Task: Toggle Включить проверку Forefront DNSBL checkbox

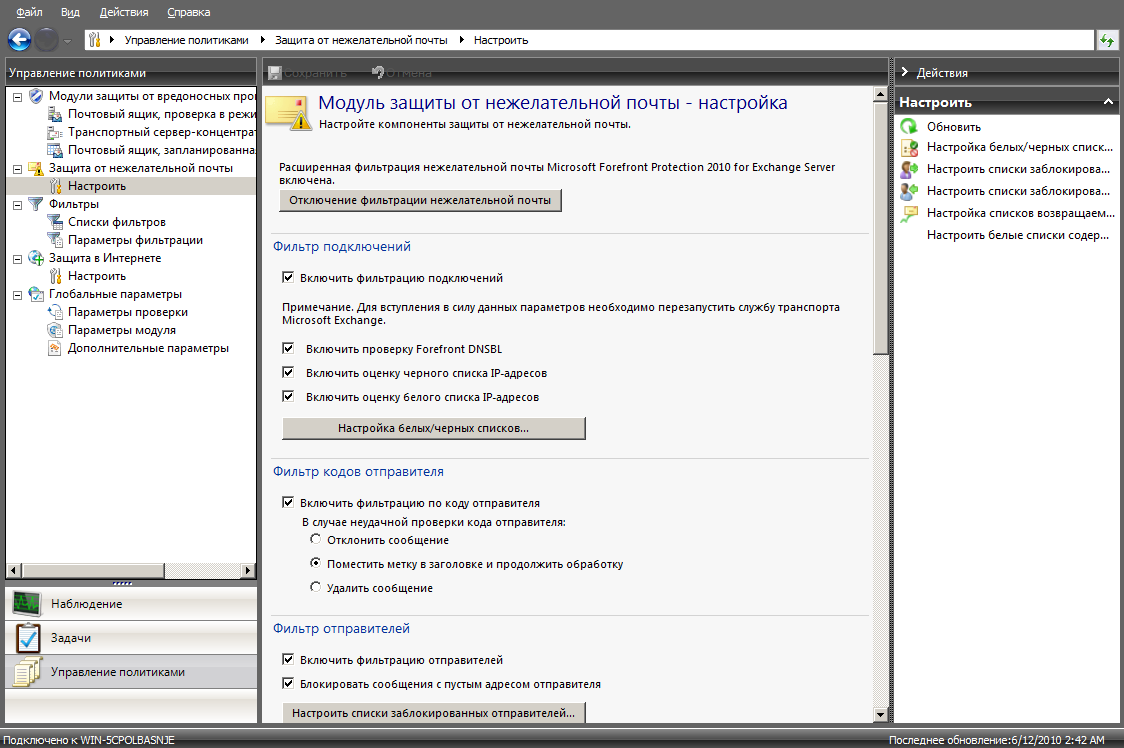Action: click(288, 348)
